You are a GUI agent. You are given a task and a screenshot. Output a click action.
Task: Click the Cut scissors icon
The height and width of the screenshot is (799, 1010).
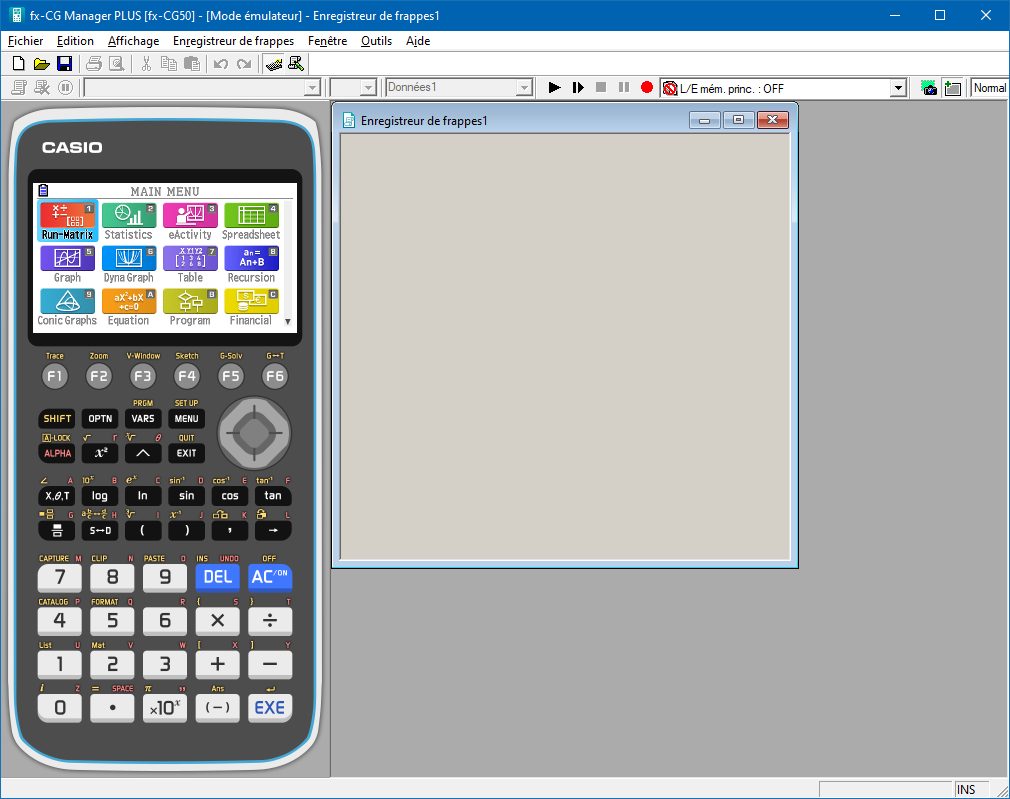(x=146, y=64)
